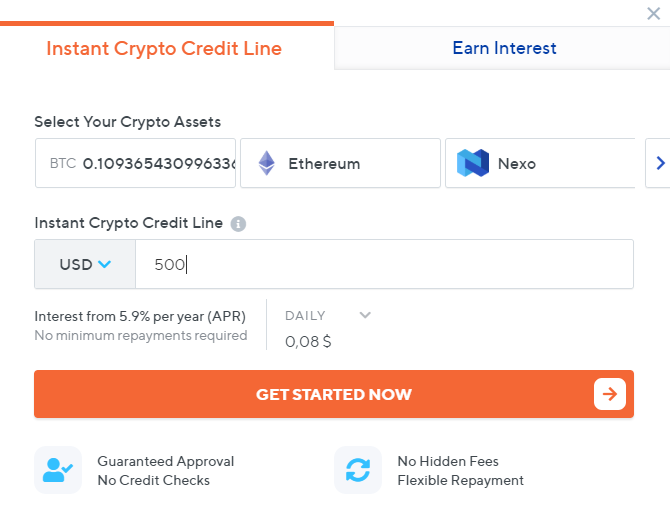
Task: Click the Nexo logo icon
Action: point(472,163)
